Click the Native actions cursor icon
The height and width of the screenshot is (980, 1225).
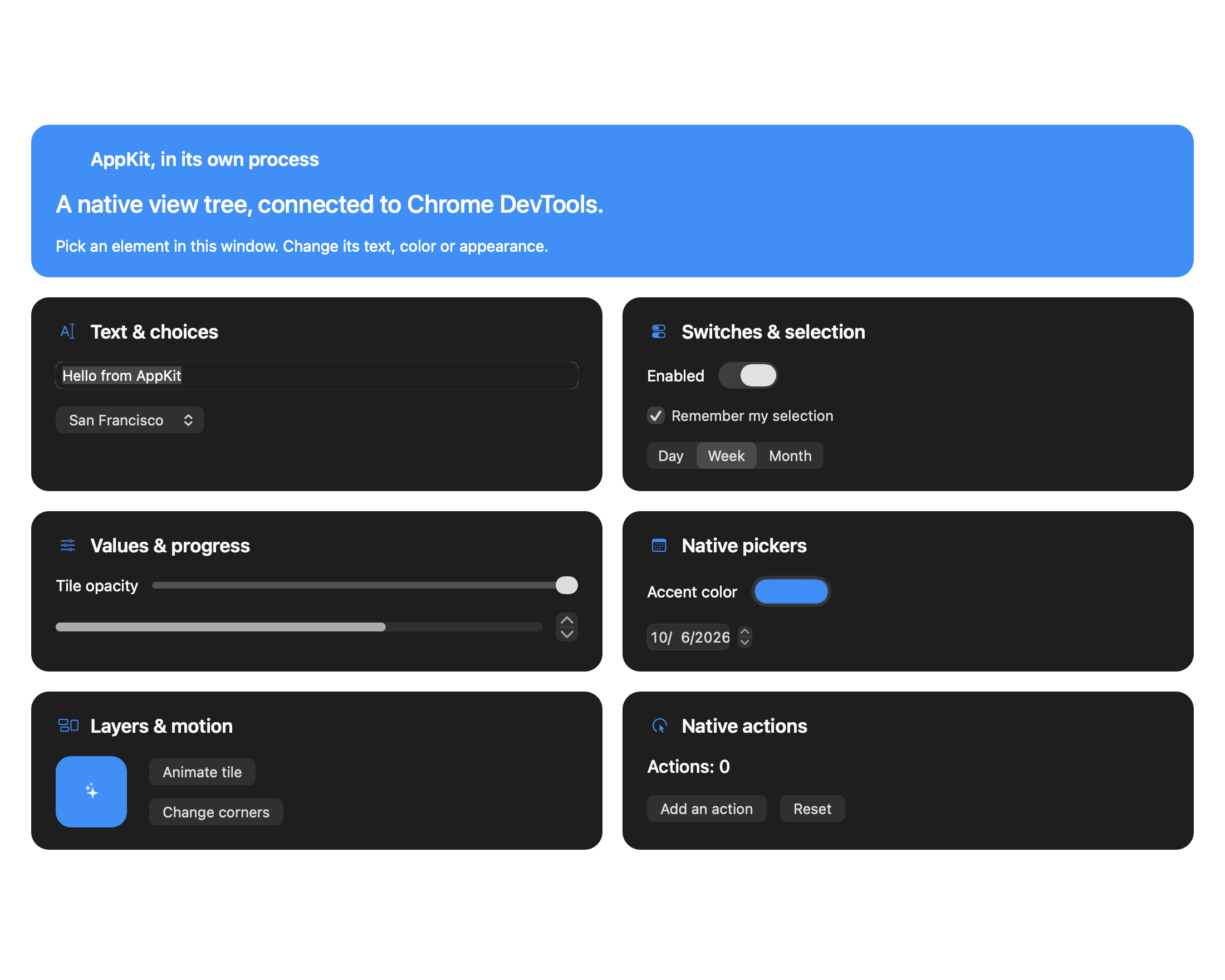[659, 726]
